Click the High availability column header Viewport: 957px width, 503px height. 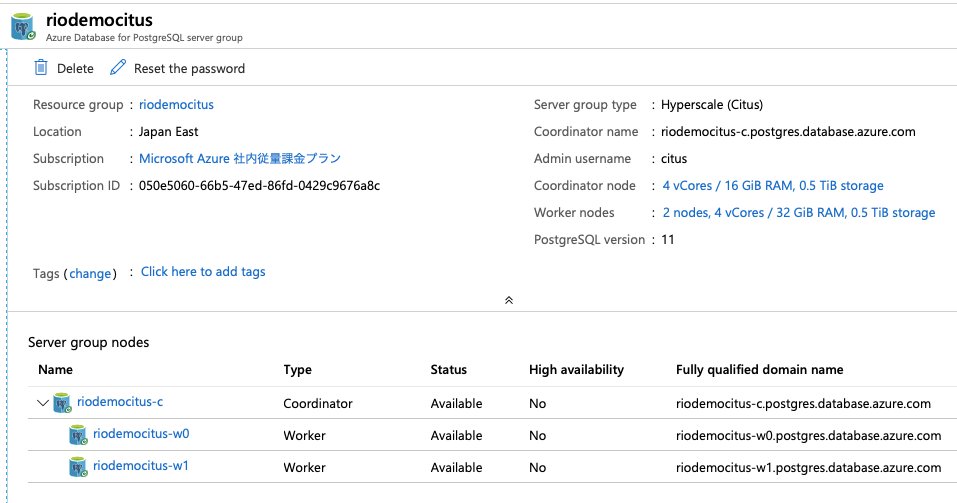tap(577, 369)
